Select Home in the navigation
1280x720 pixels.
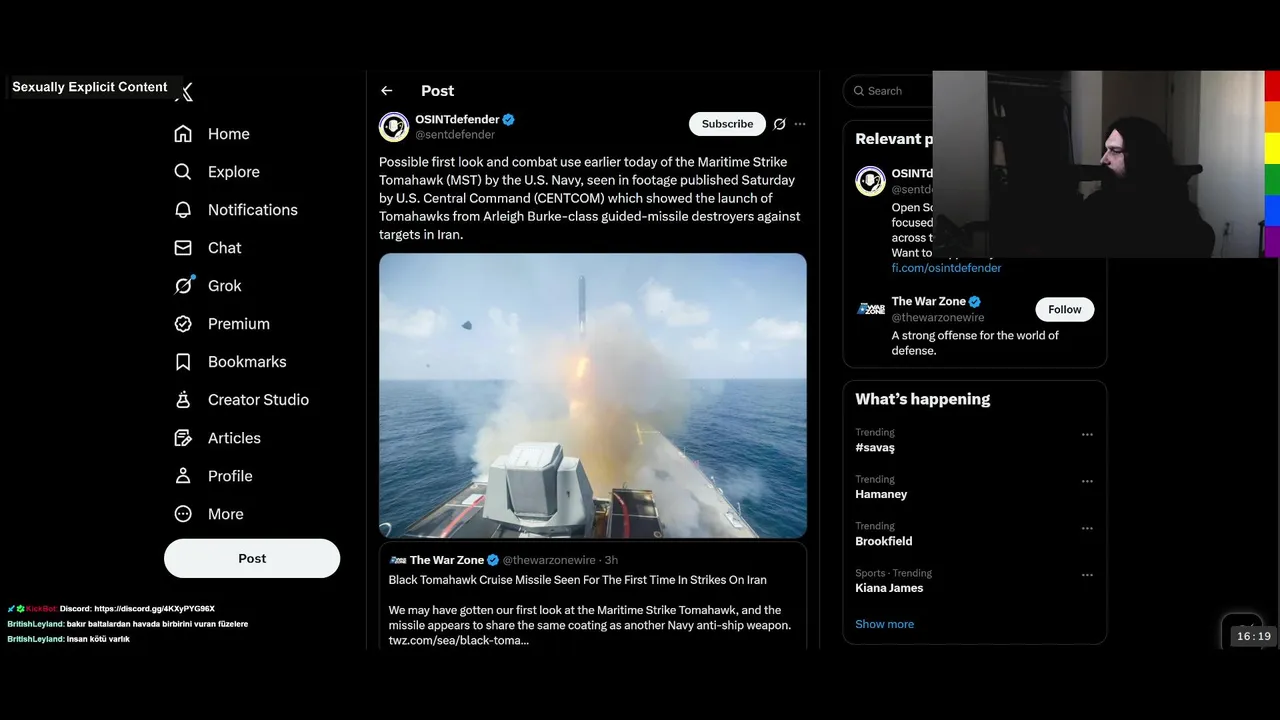229,134
